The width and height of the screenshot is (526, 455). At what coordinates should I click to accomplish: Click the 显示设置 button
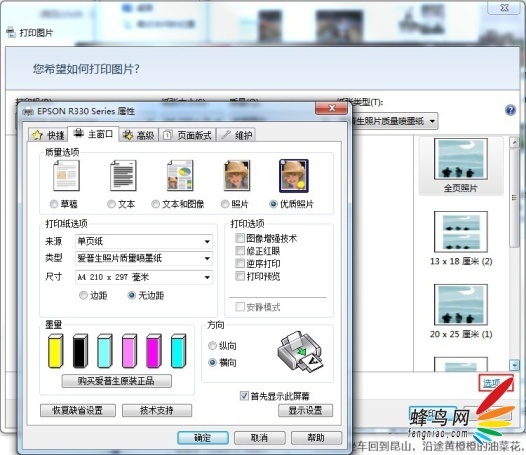305,410
